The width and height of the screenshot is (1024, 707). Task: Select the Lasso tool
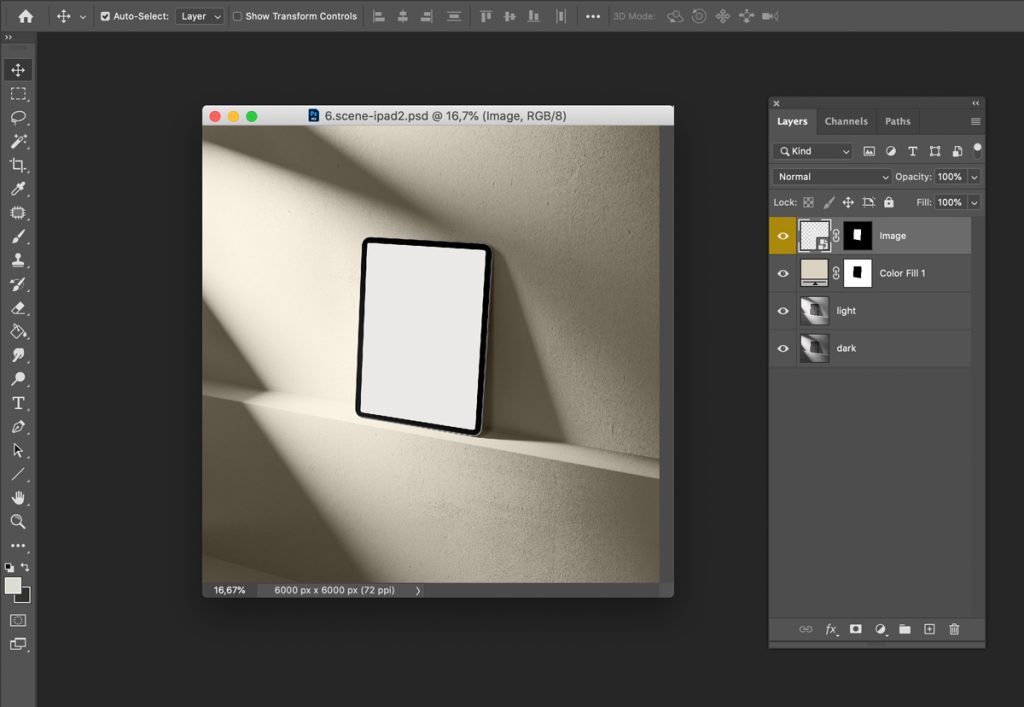click(18, 118)
